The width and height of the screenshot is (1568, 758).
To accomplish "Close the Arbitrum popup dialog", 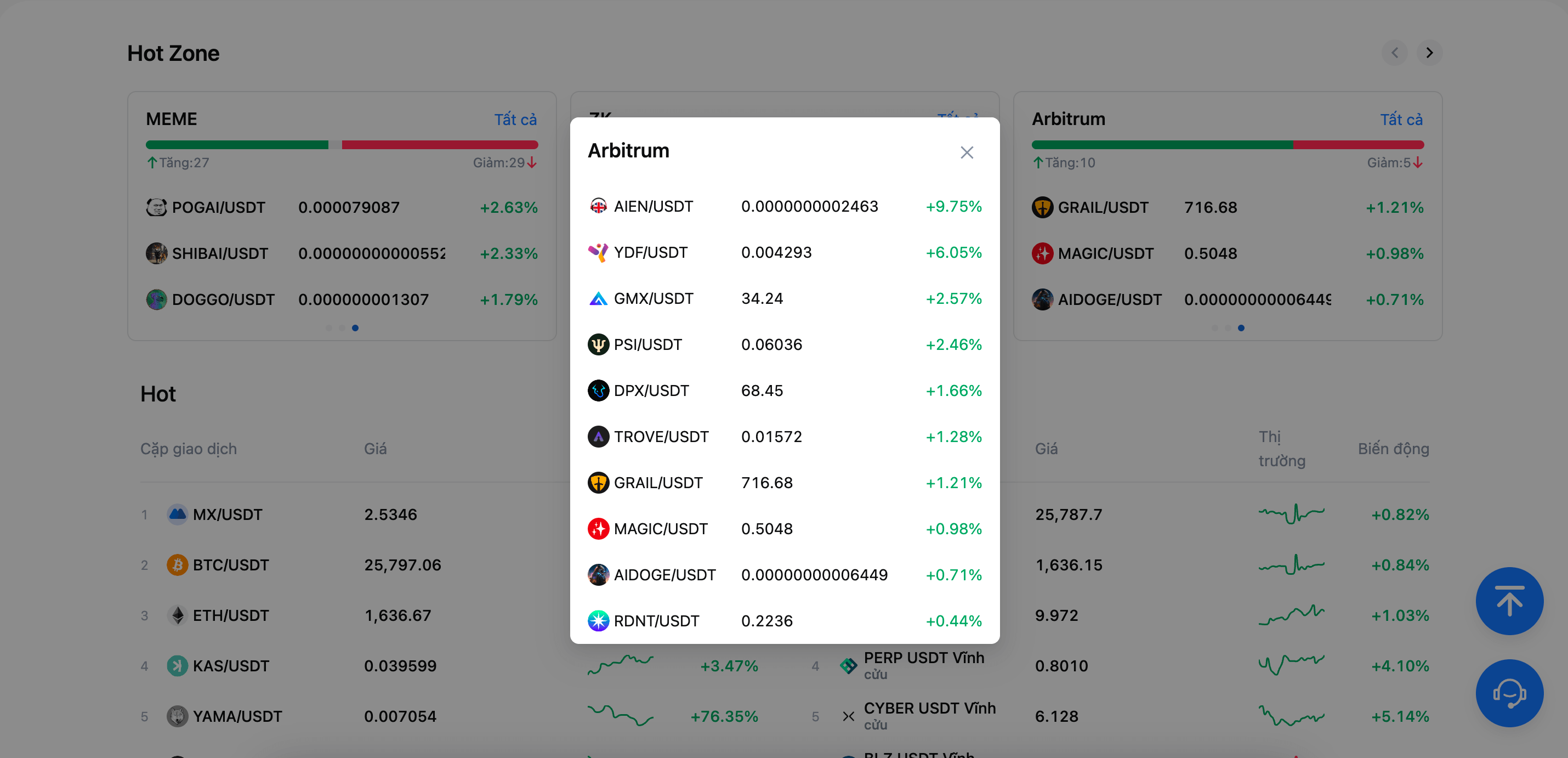I will point(967,152).
